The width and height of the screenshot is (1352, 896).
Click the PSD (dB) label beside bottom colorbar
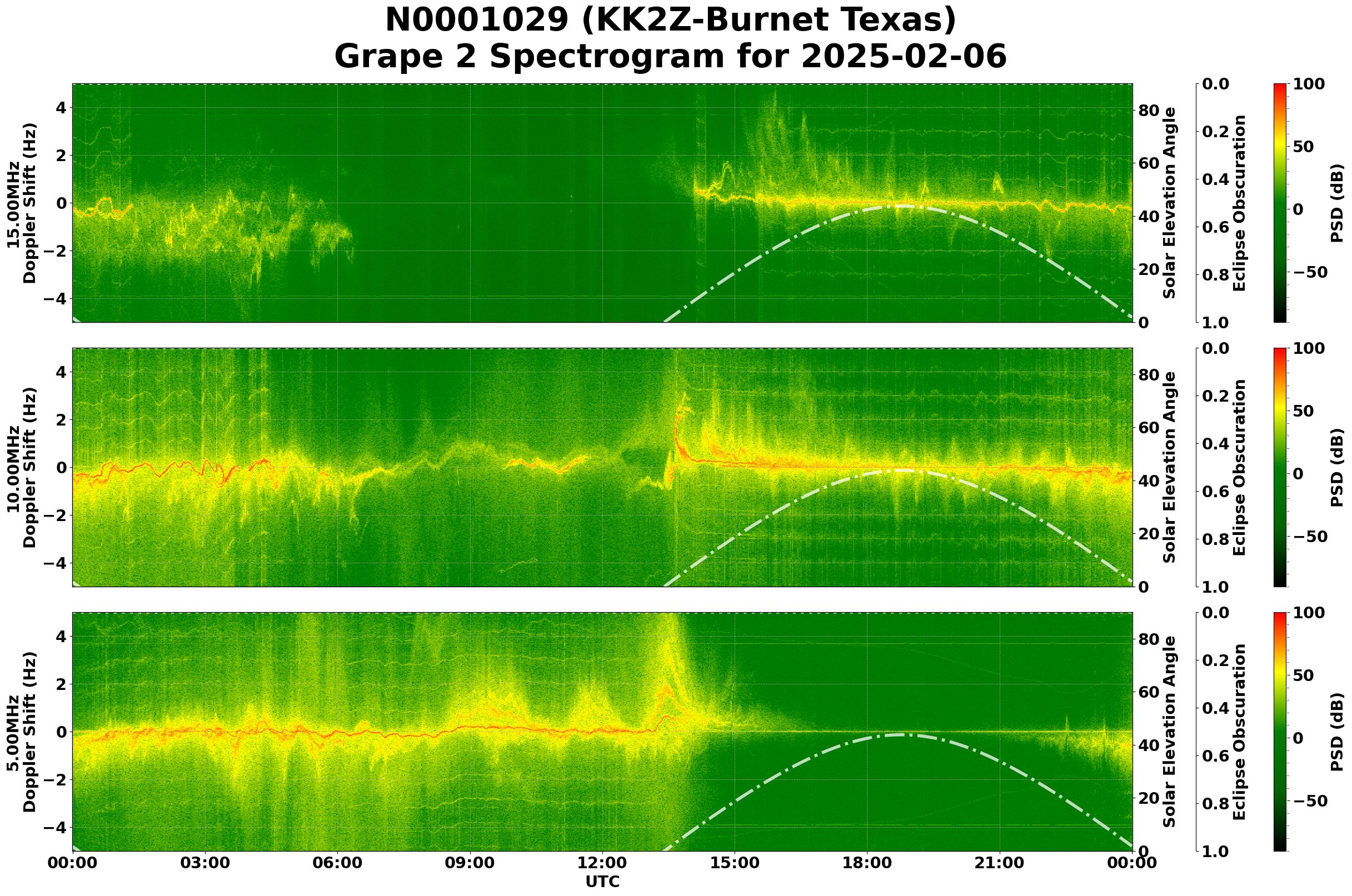point(1336,732)
